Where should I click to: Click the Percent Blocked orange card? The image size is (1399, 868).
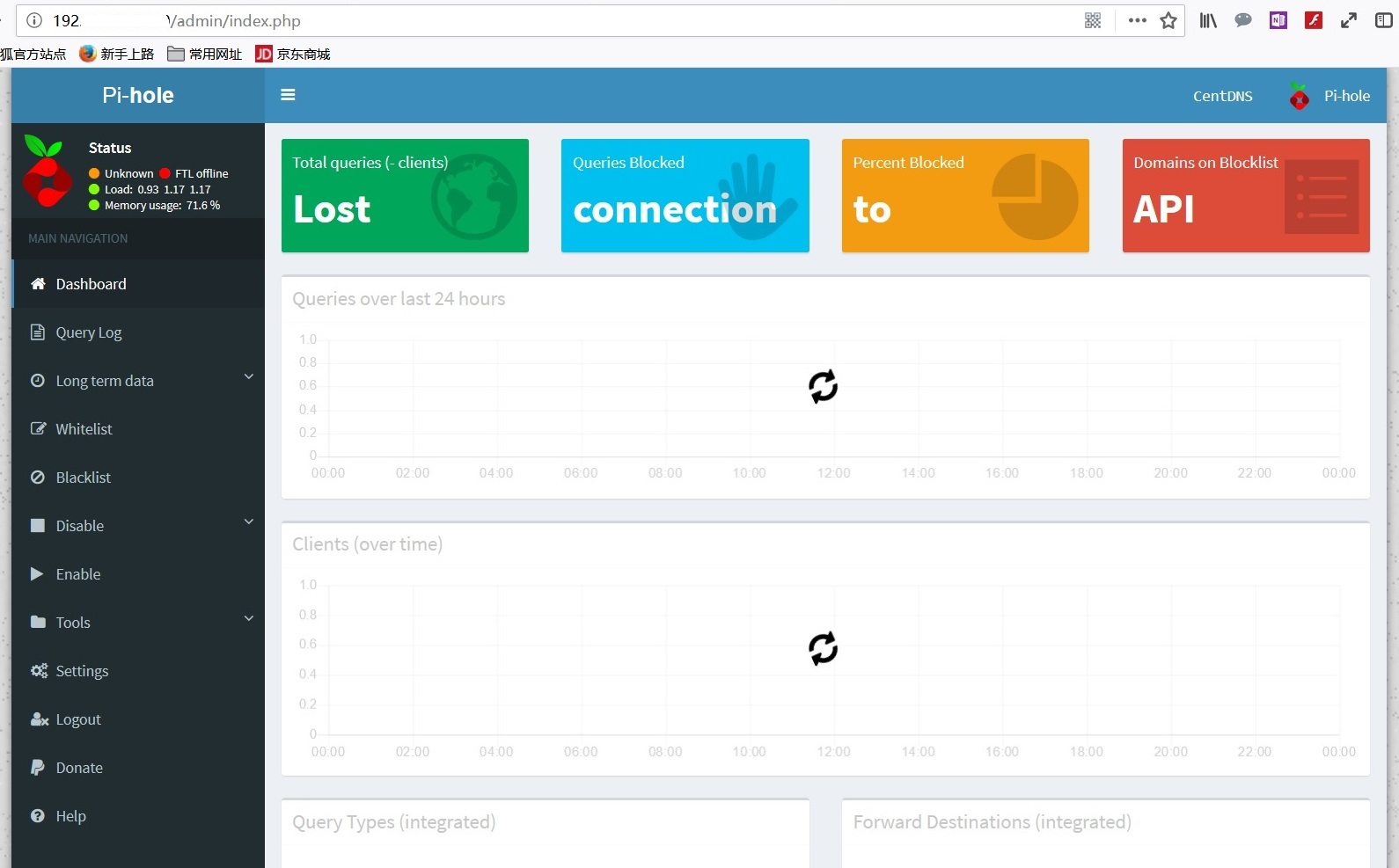(965, 195)
